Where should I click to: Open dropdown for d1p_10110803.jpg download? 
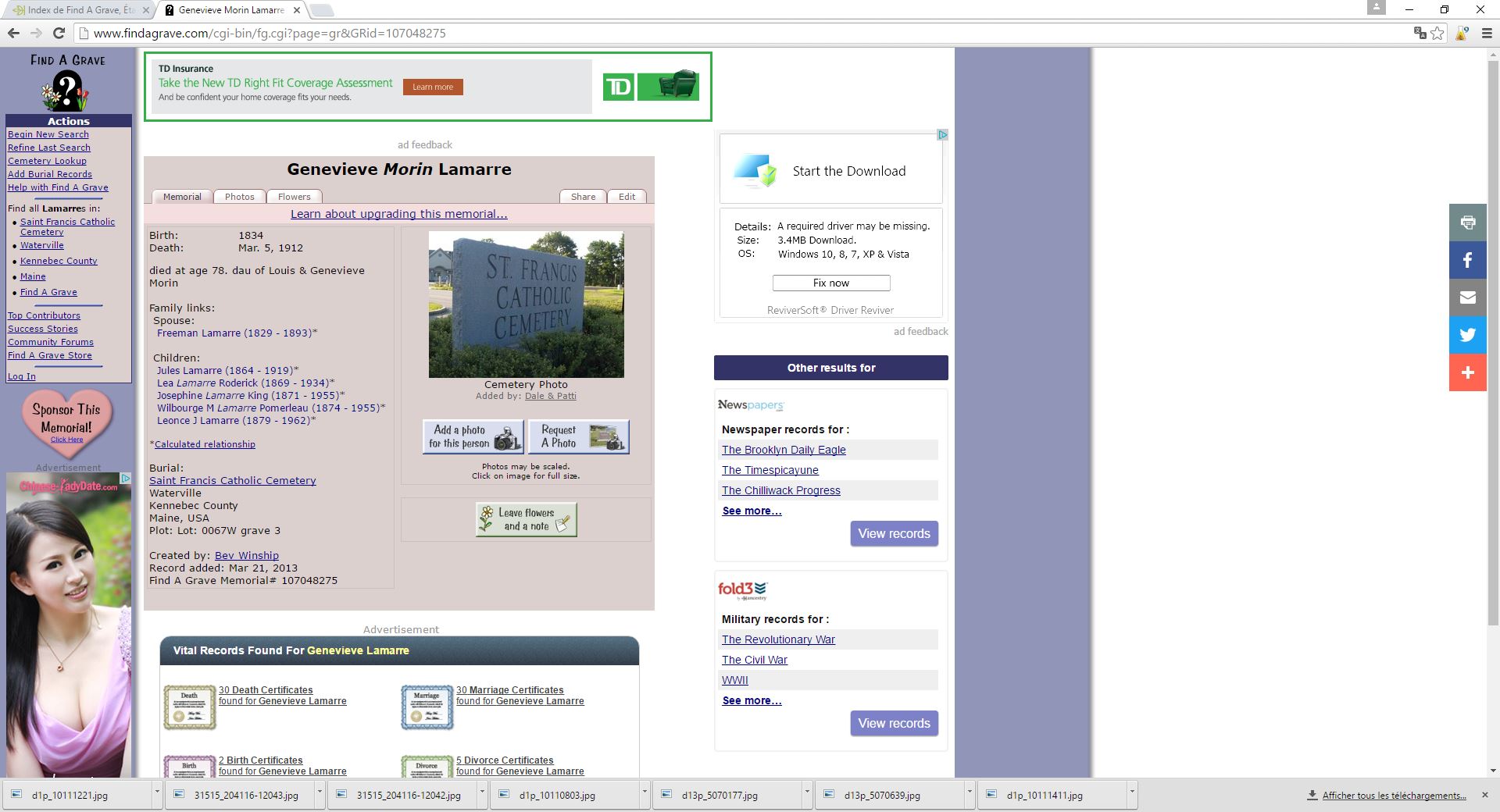click(645, 792)
